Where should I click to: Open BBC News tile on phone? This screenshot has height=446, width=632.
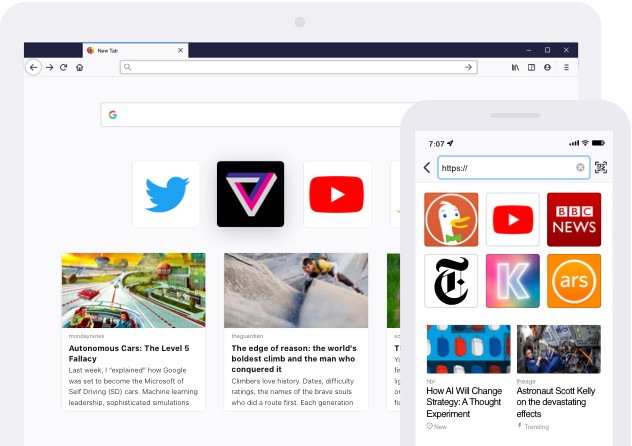(x=574, y=220)
